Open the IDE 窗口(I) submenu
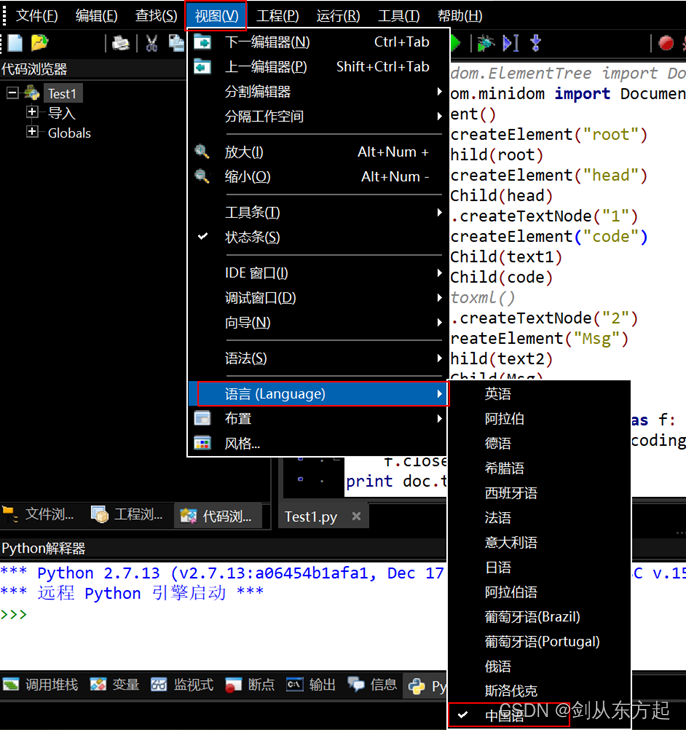Image resolution: width=686 pixels, height=730 pixels. coord(318,273)
